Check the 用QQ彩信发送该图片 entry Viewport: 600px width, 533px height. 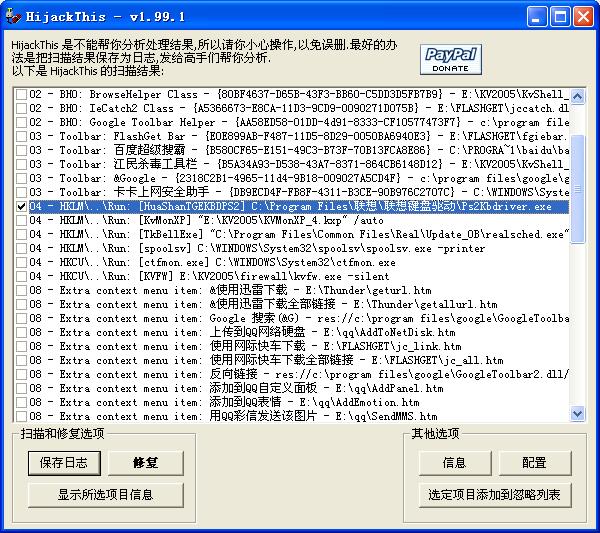[x=21, y=416]
